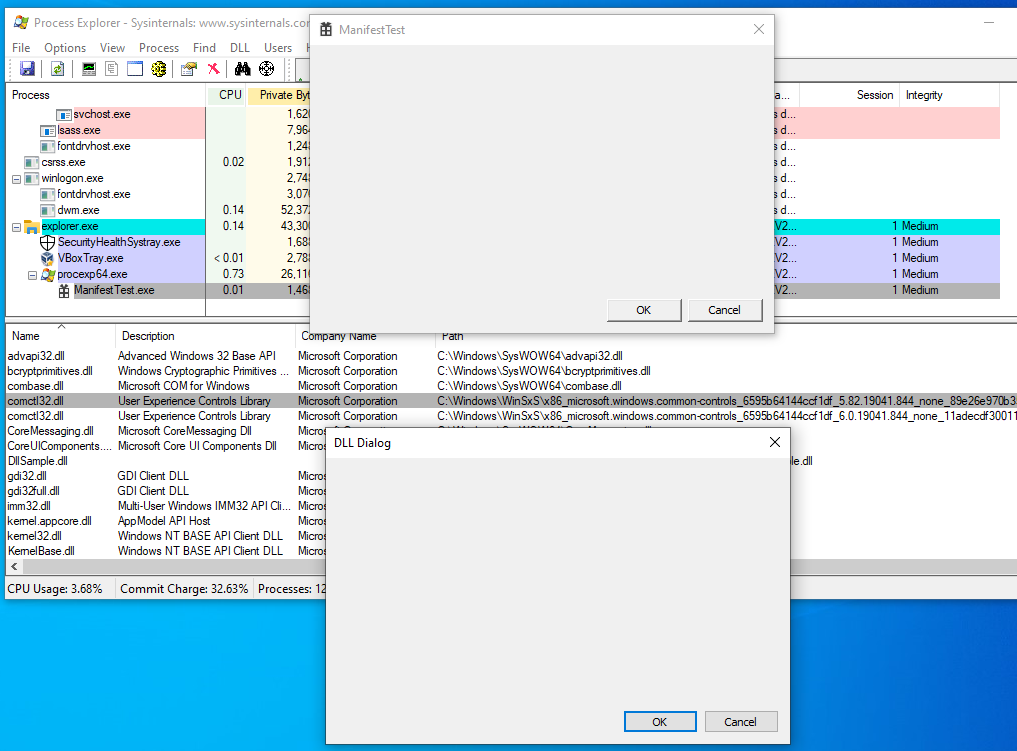Select the gdi32full.dll row
This screenshot has width=1017, height=751.
click(x=166, y=491)
